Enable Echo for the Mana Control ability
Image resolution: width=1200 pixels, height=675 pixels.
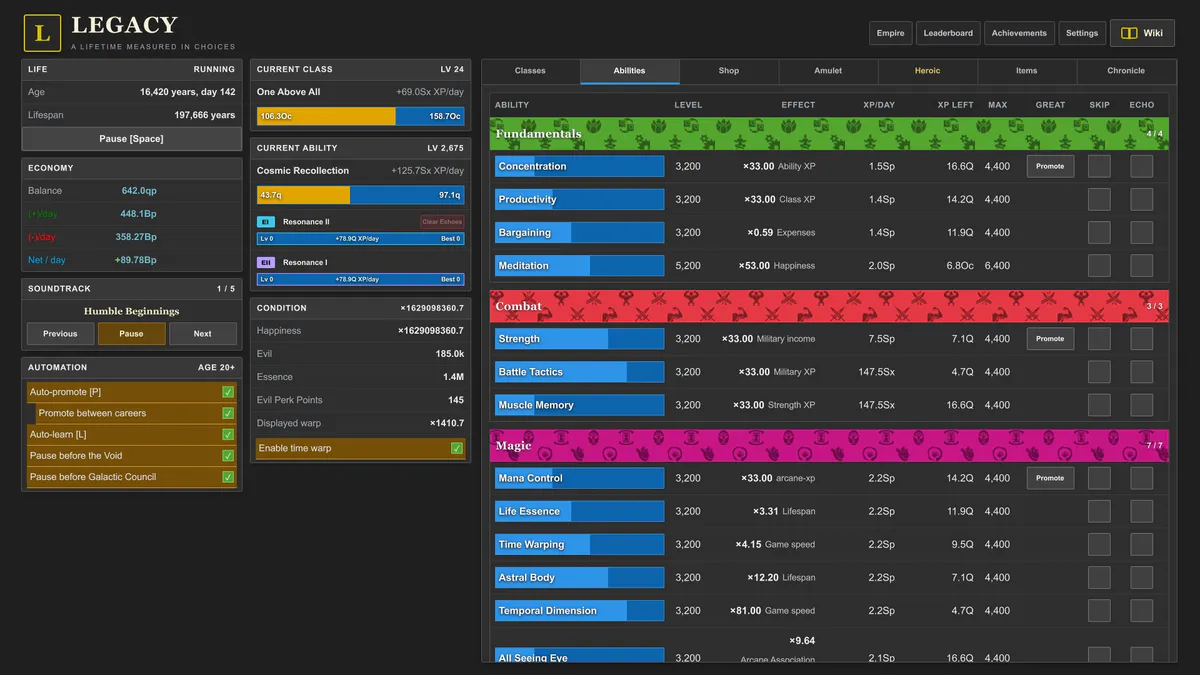click(1142, 478)
